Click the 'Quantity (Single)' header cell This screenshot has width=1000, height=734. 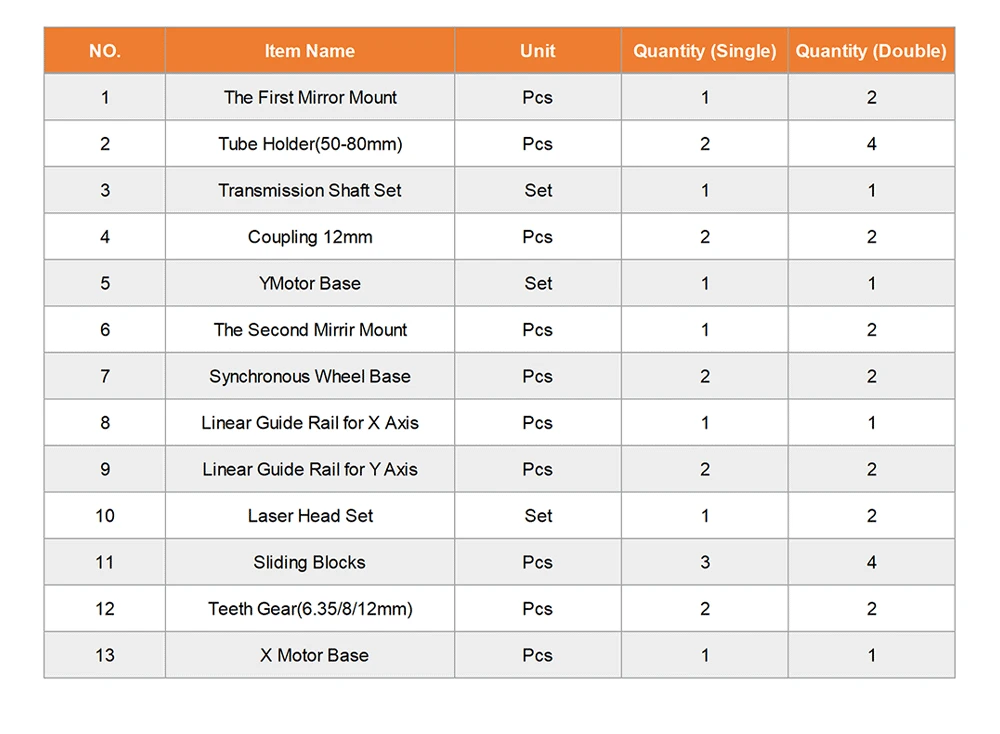(705, 51)
